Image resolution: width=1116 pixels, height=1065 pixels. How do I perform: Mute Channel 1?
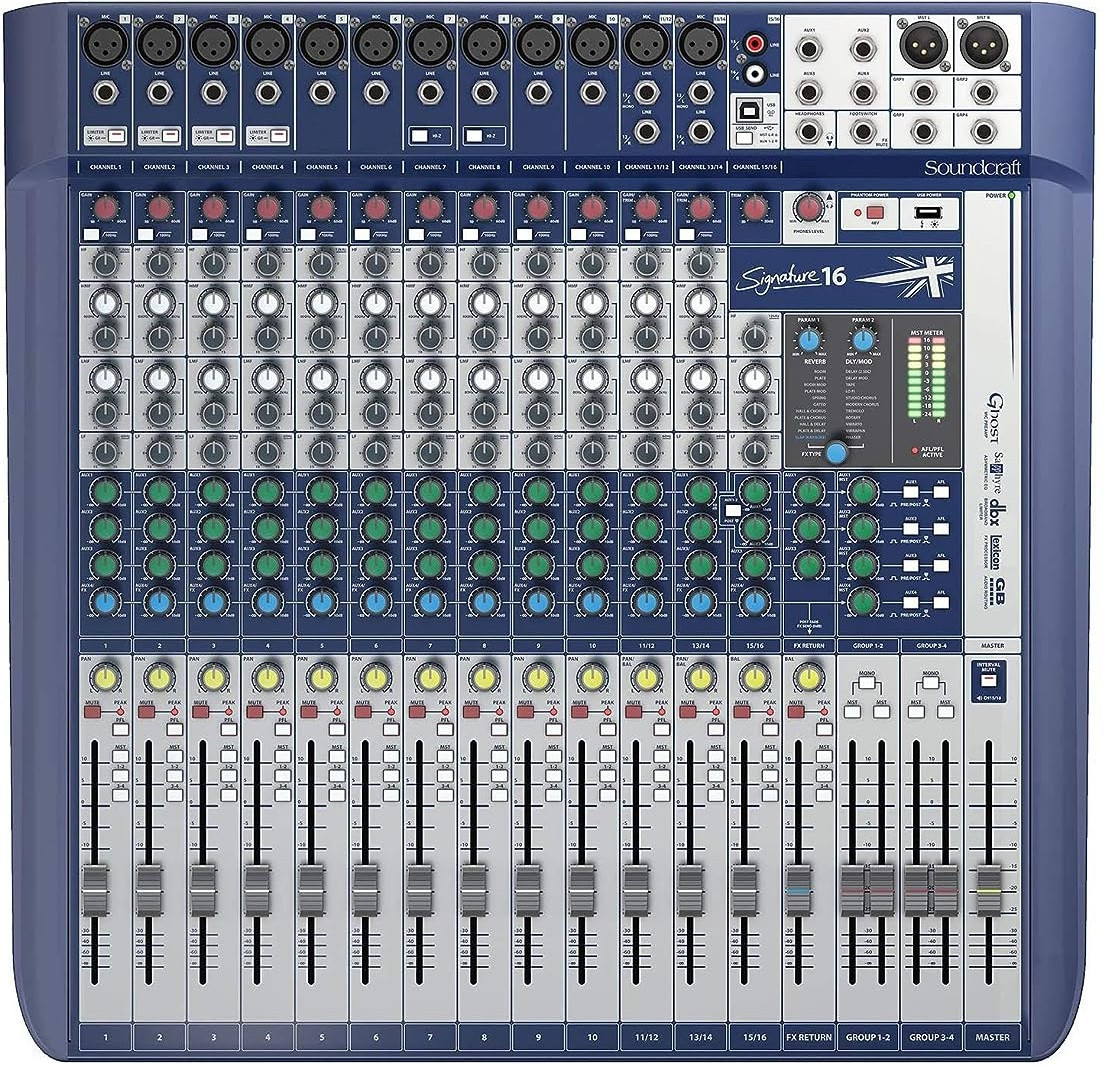point(92,712)
